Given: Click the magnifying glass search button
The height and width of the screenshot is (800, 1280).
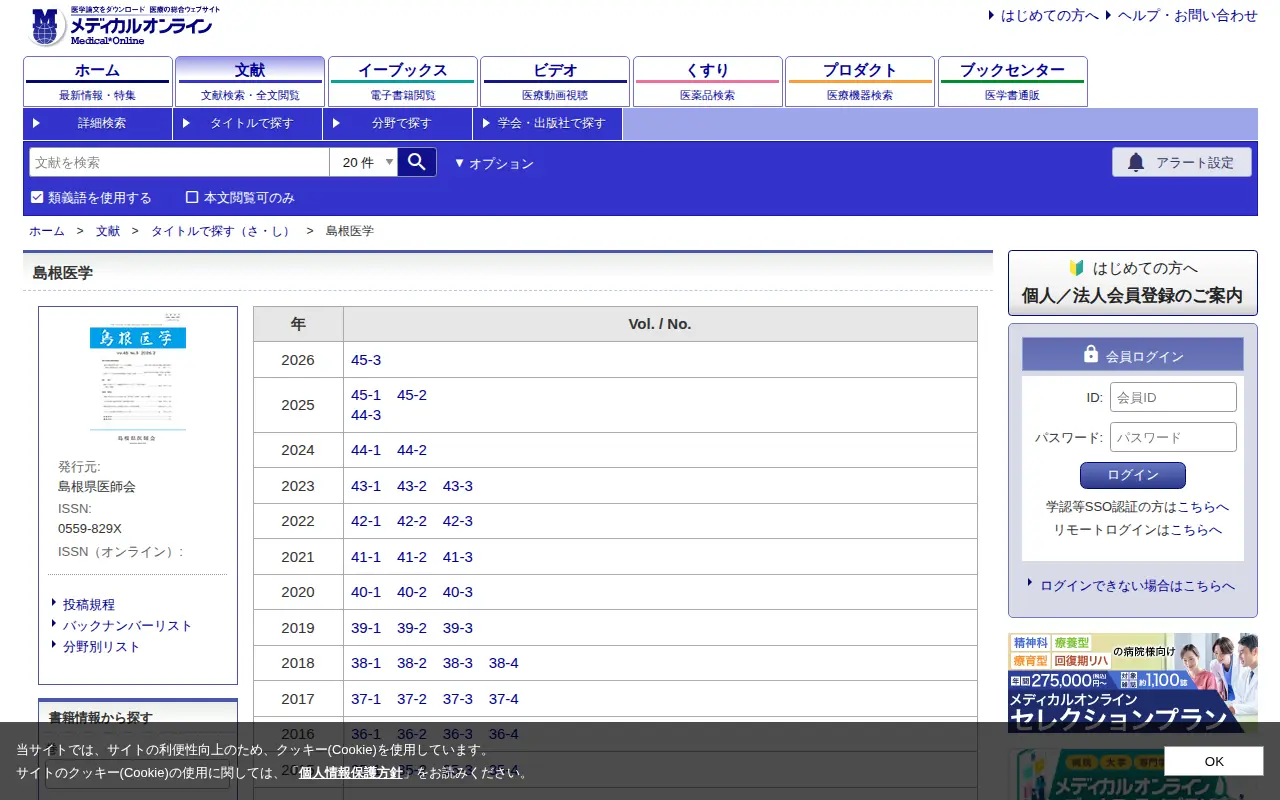Looking at the screenshot, I should click(x=417, y=162).
